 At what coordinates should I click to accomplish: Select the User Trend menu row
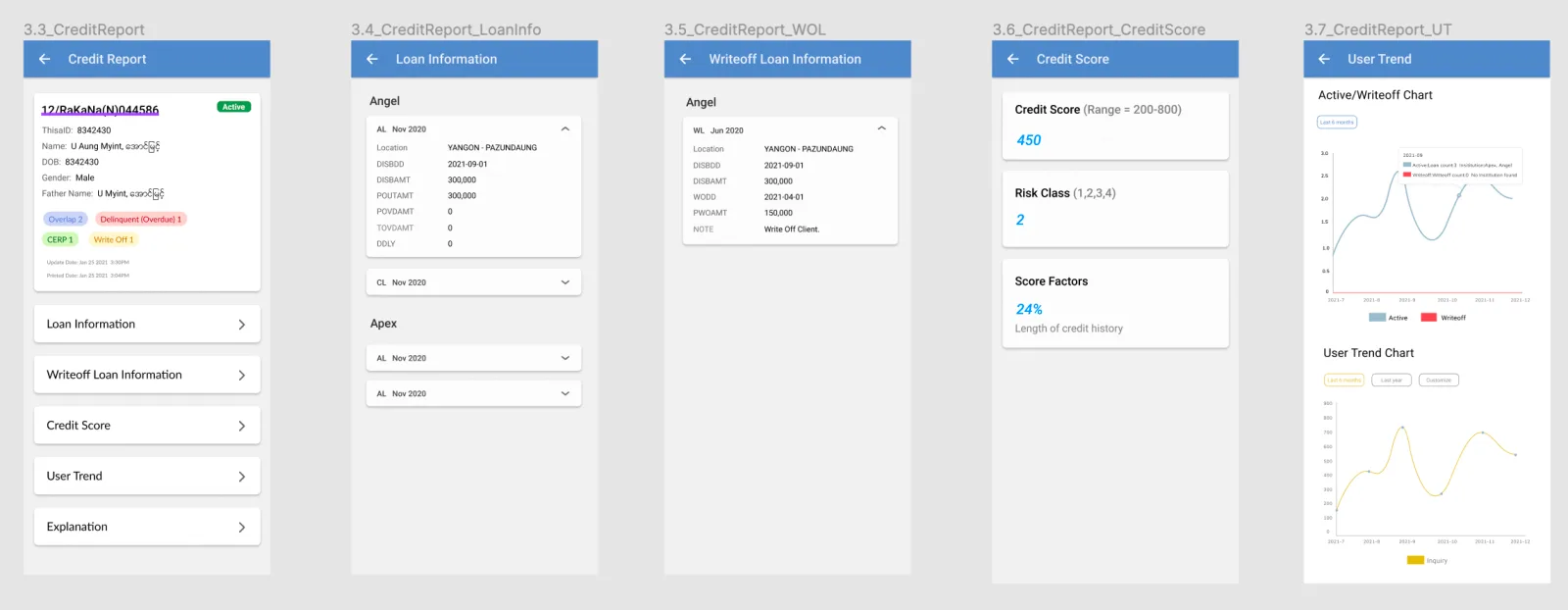pos(147,477)
